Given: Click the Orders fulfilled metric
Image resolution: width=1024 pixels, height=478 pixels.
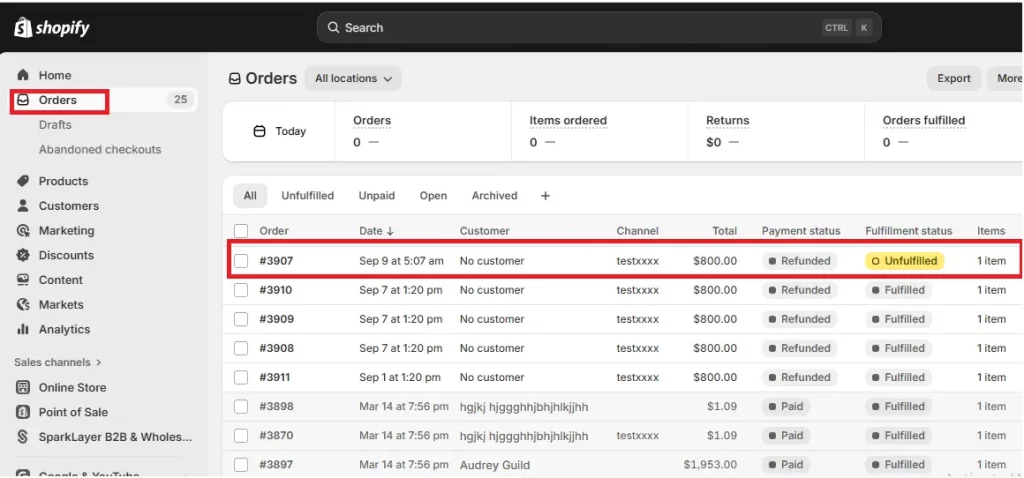Looking at the screenshot, I should point(923,121).
